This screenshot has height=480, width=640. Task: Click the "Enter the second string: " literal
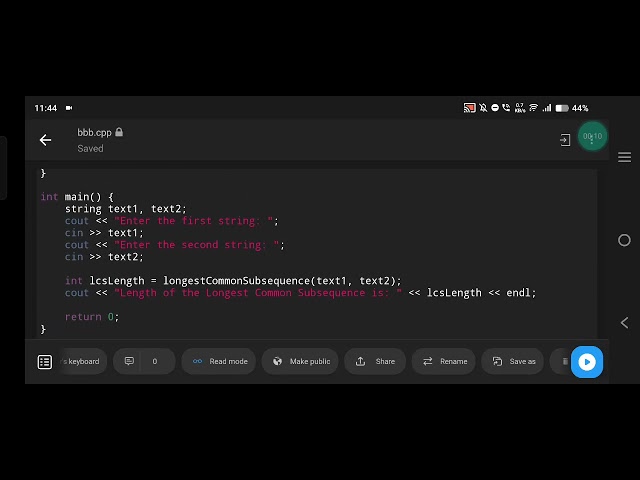(196, 245)
